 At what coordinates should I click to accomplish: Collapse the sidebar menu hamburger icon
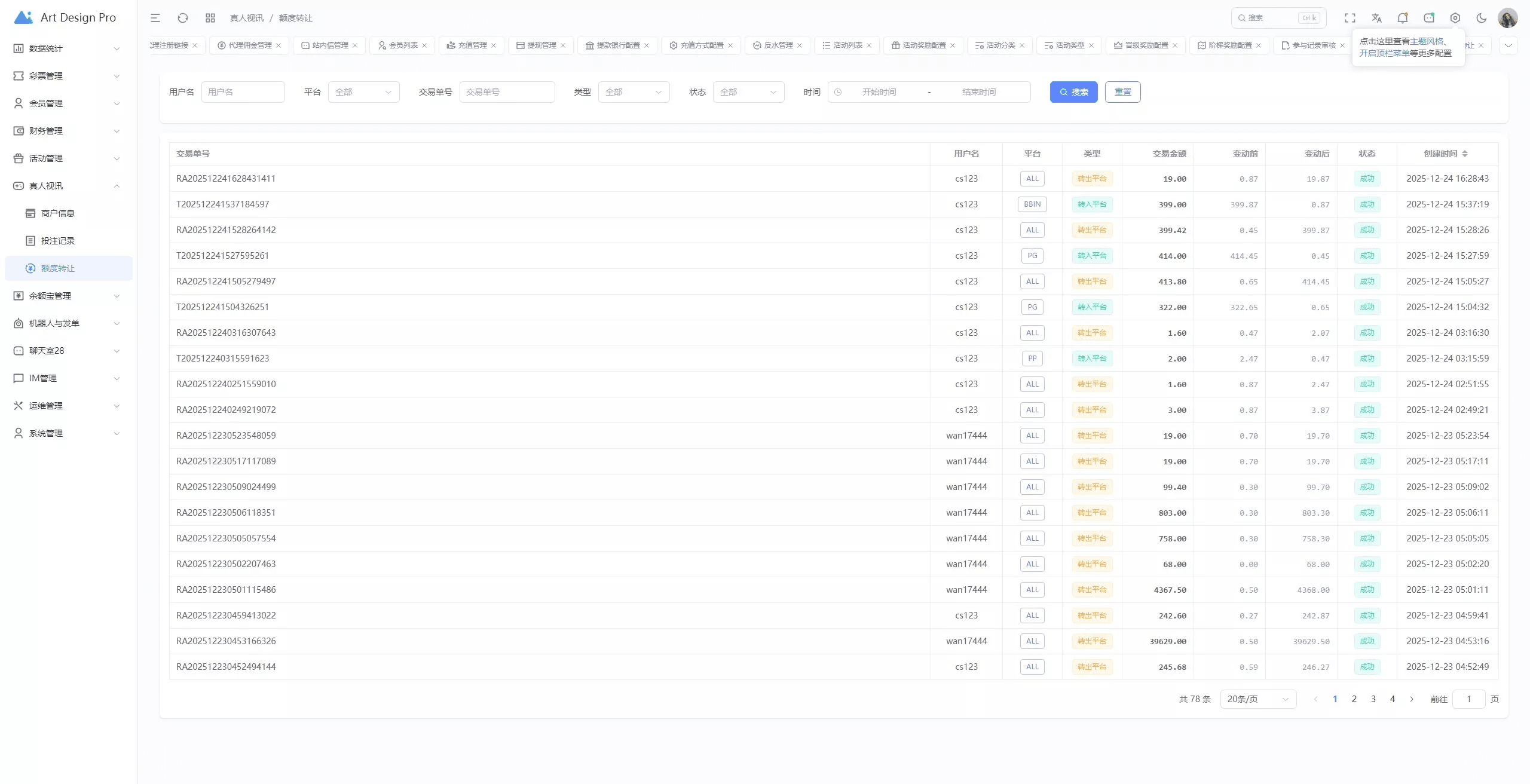(155, 18)
